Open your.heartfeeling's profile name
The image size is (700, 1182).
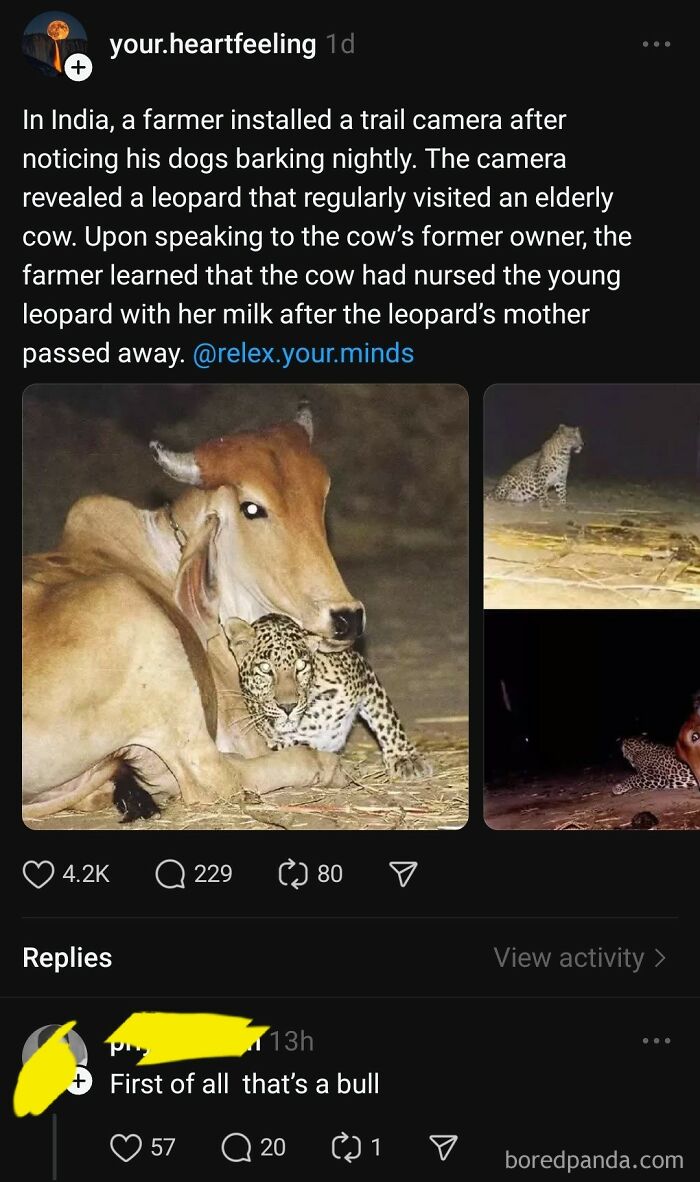click(212, 44)
